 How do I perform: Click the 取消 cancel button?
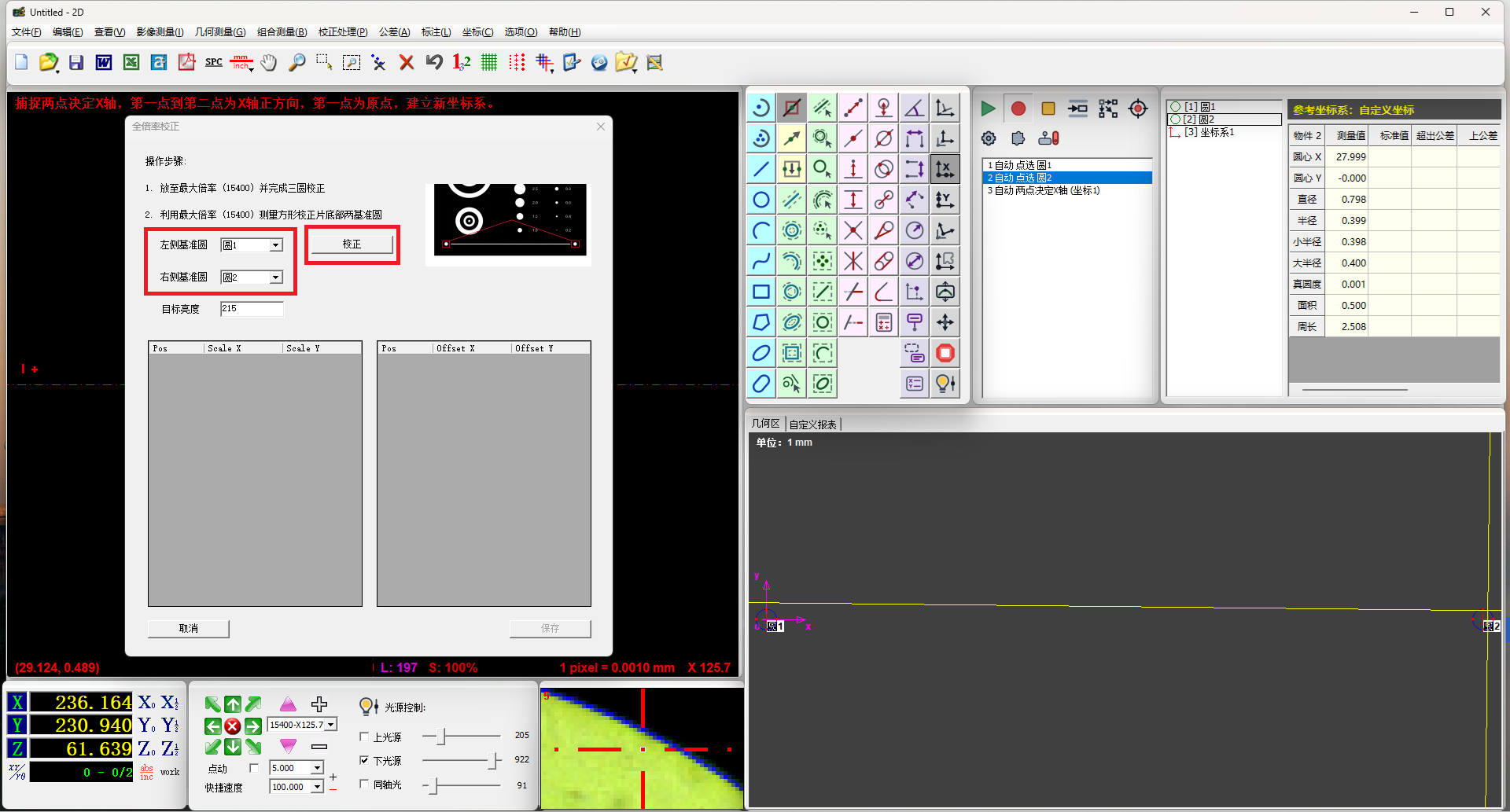click(189, 628)
